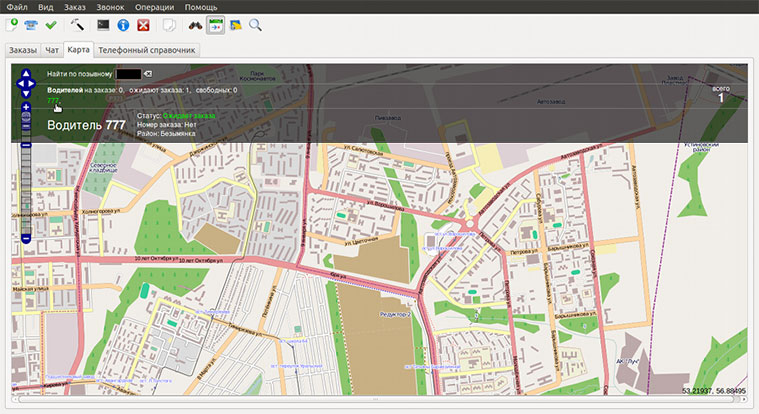Click the 'Майская улица' street label

(x=30, y=289)
